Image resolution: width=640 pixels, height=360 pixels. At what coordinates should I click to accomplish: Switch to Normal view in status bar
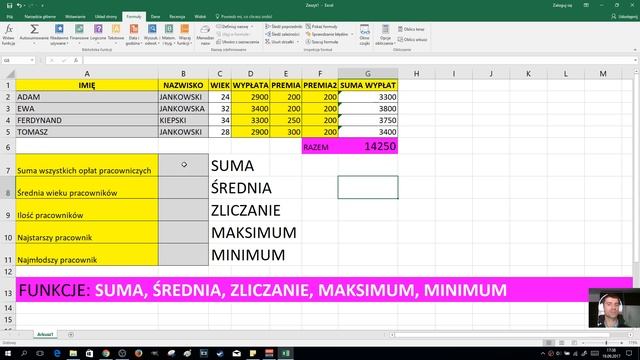(549, 342)
